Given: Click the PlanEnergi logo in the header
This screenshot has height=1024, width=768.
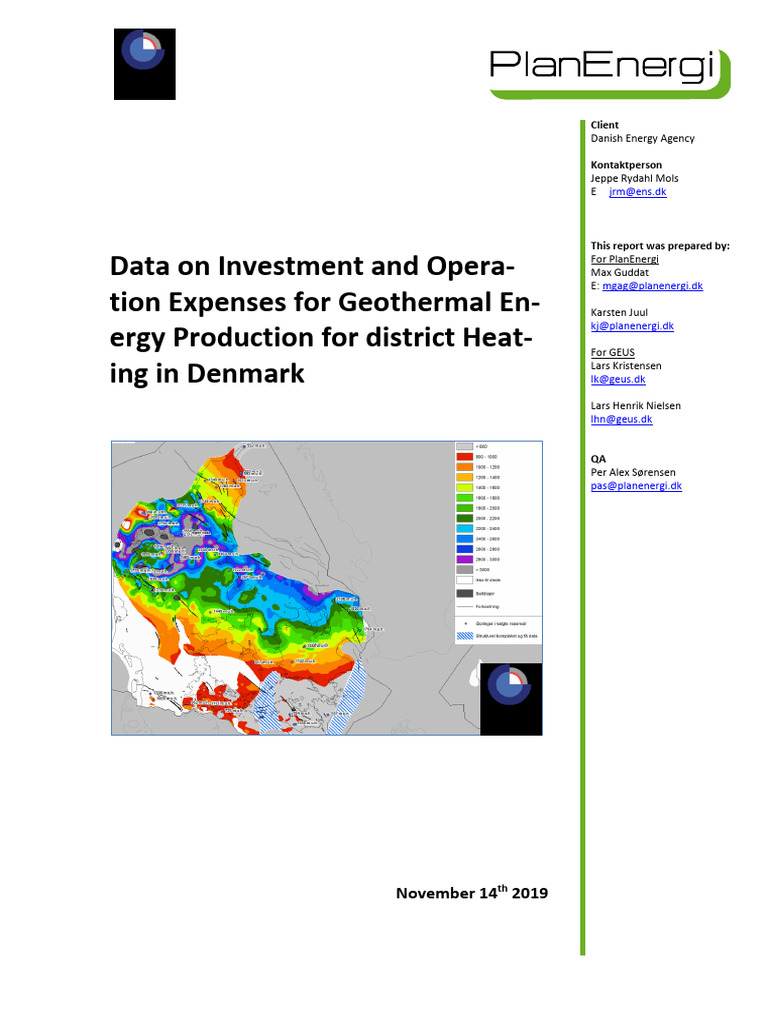Looking at the screenshot, I should click(x=609, y=73).
